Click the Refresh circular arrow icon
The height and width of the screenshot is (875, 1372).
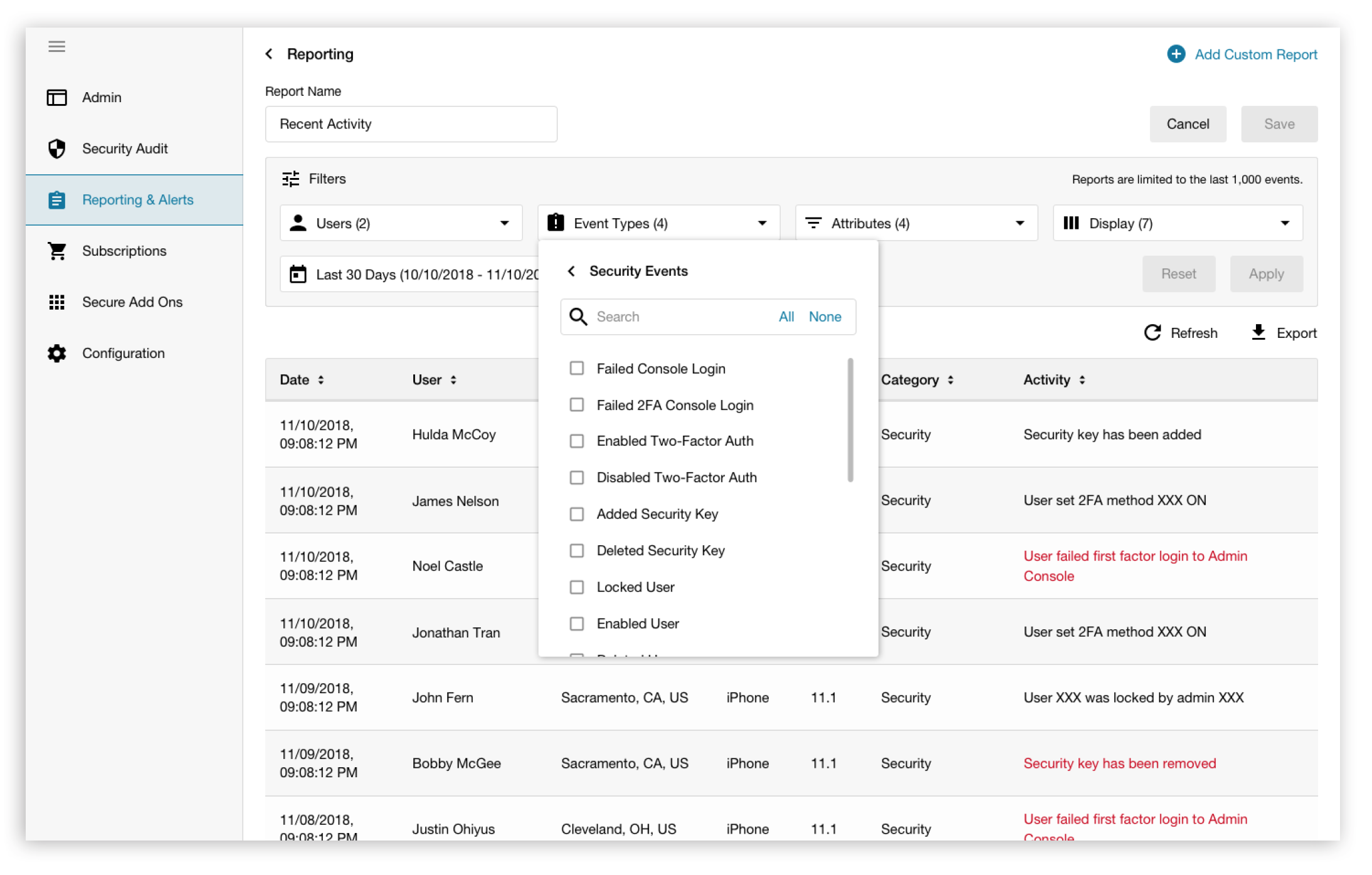(x=1152, y=333)
